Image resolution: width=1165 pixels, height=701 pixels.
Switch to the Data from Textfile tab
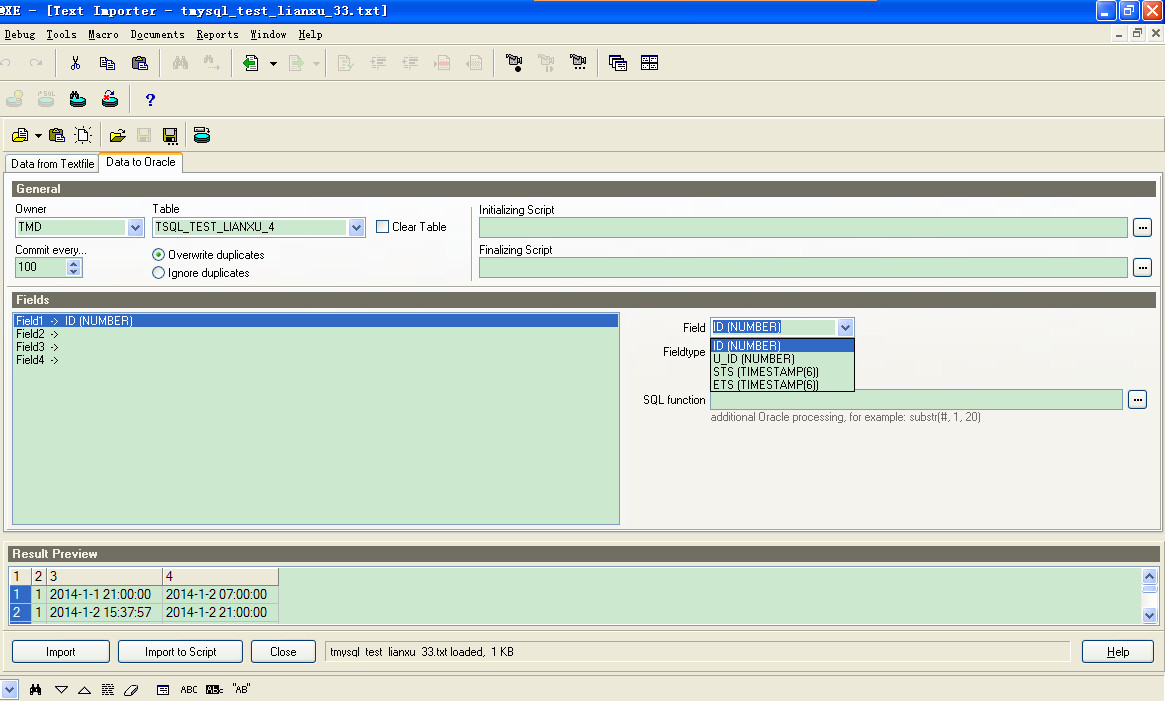[x=53, y=164]
